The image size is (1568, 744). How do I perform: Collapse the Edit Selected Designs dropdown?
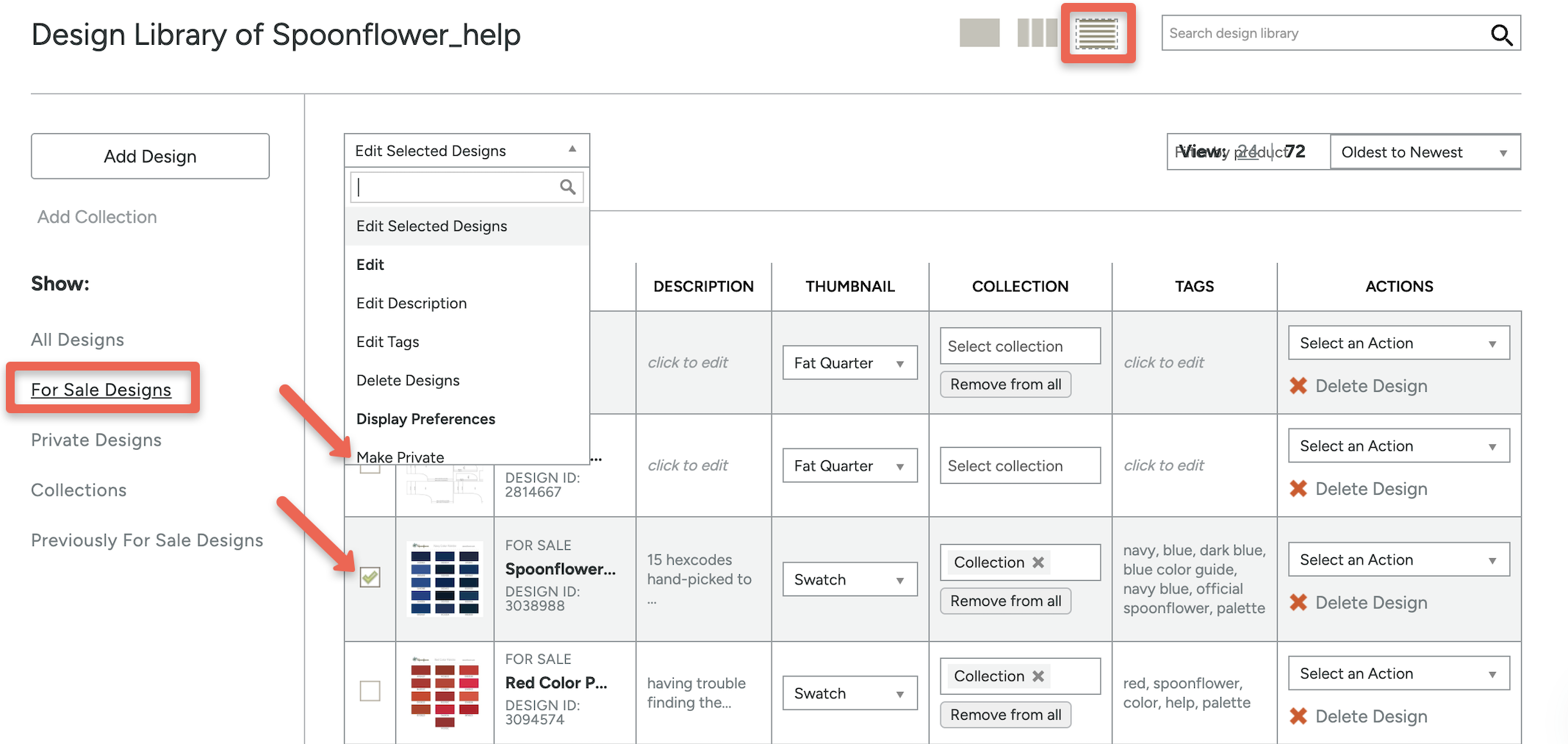(467, 151)
